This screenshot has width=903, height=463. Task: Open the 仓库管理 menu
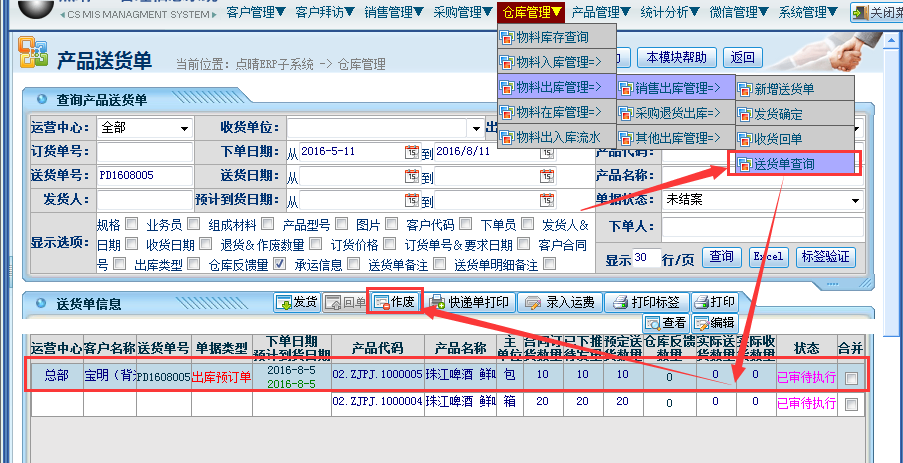532,12
